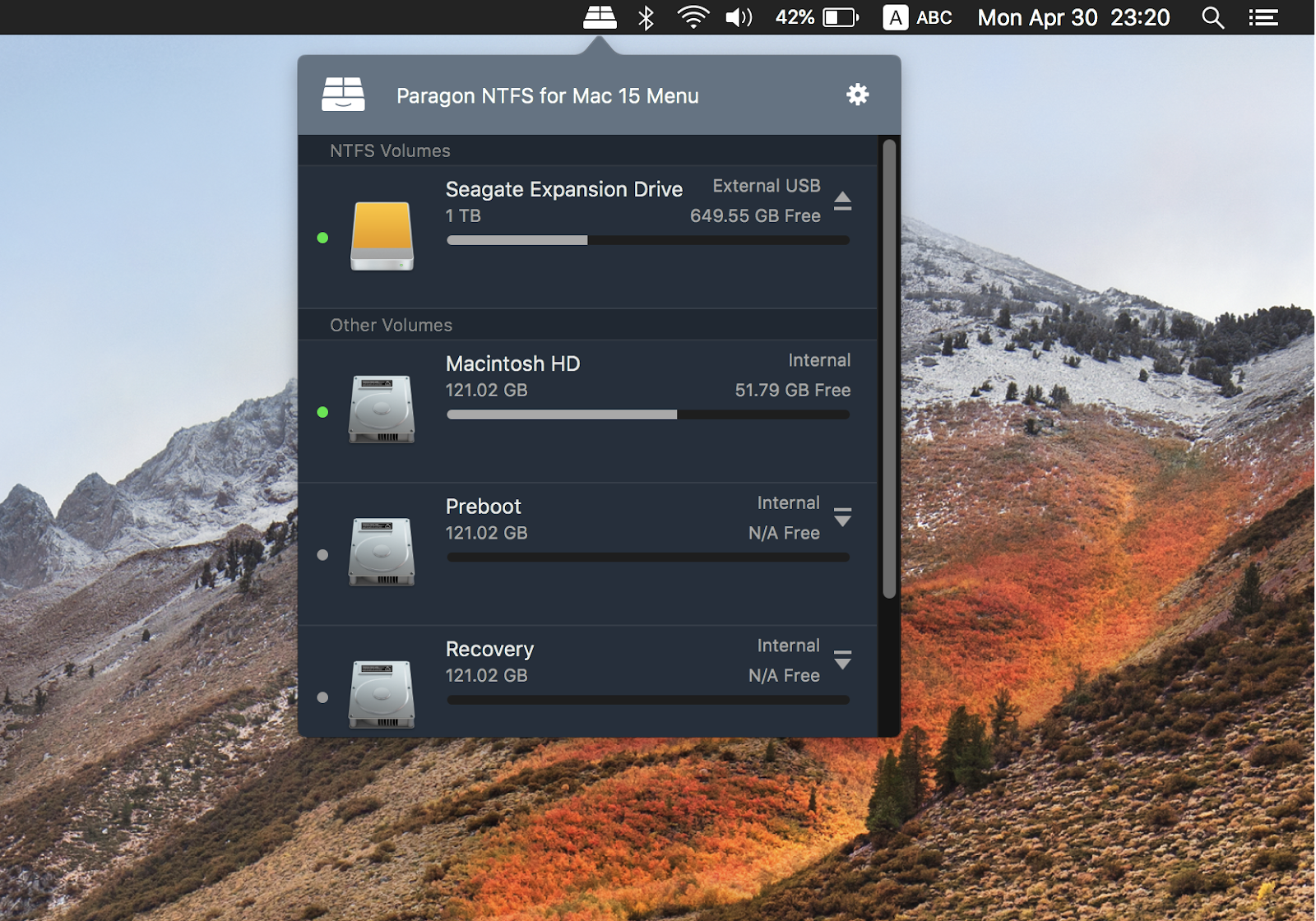The height and width of the screenshot is (921, 1316).
Task: Open Spotlight search magnifier
Action: tap(1213, 17)
